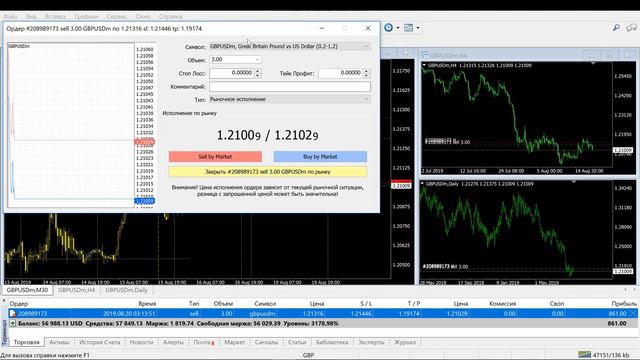Click chart shift marker atop H4 chart

593,63
